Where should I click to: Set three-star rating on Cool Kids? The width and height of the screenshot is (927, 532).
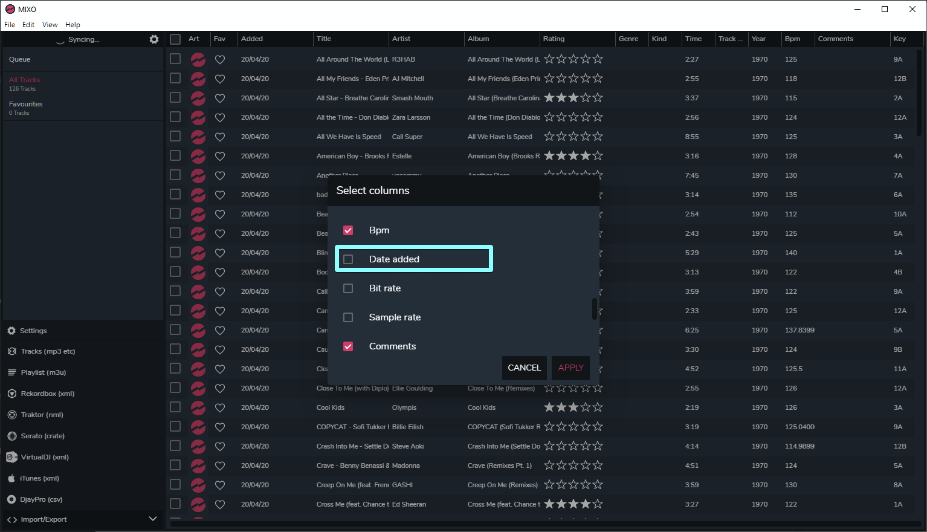[x=573, y=407]
